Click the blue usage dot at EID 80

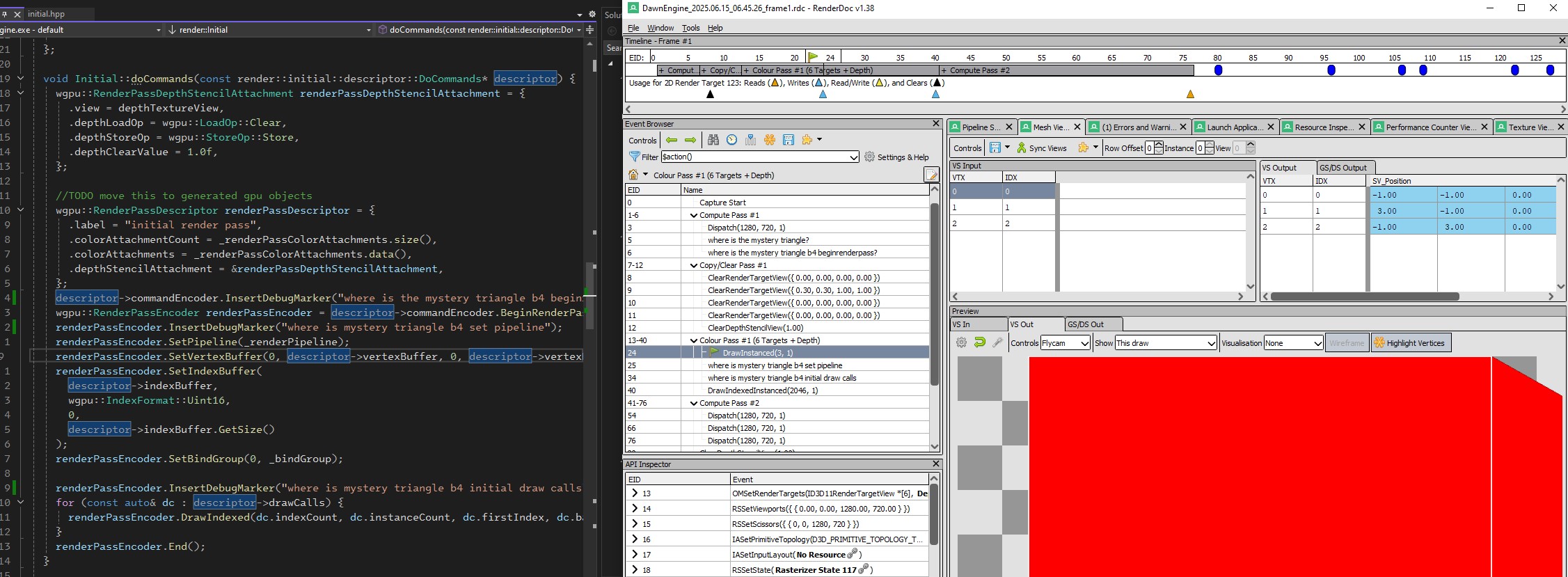click(1218, 70)
